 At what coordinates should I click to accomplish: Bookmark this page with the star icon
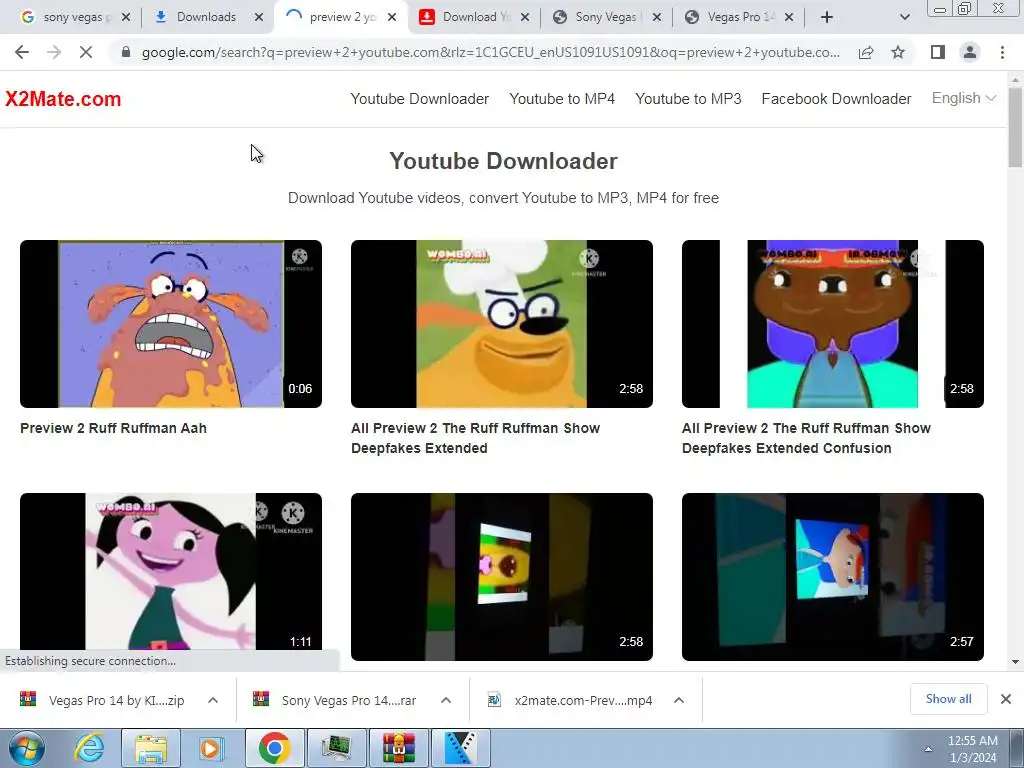coord(898,52)
